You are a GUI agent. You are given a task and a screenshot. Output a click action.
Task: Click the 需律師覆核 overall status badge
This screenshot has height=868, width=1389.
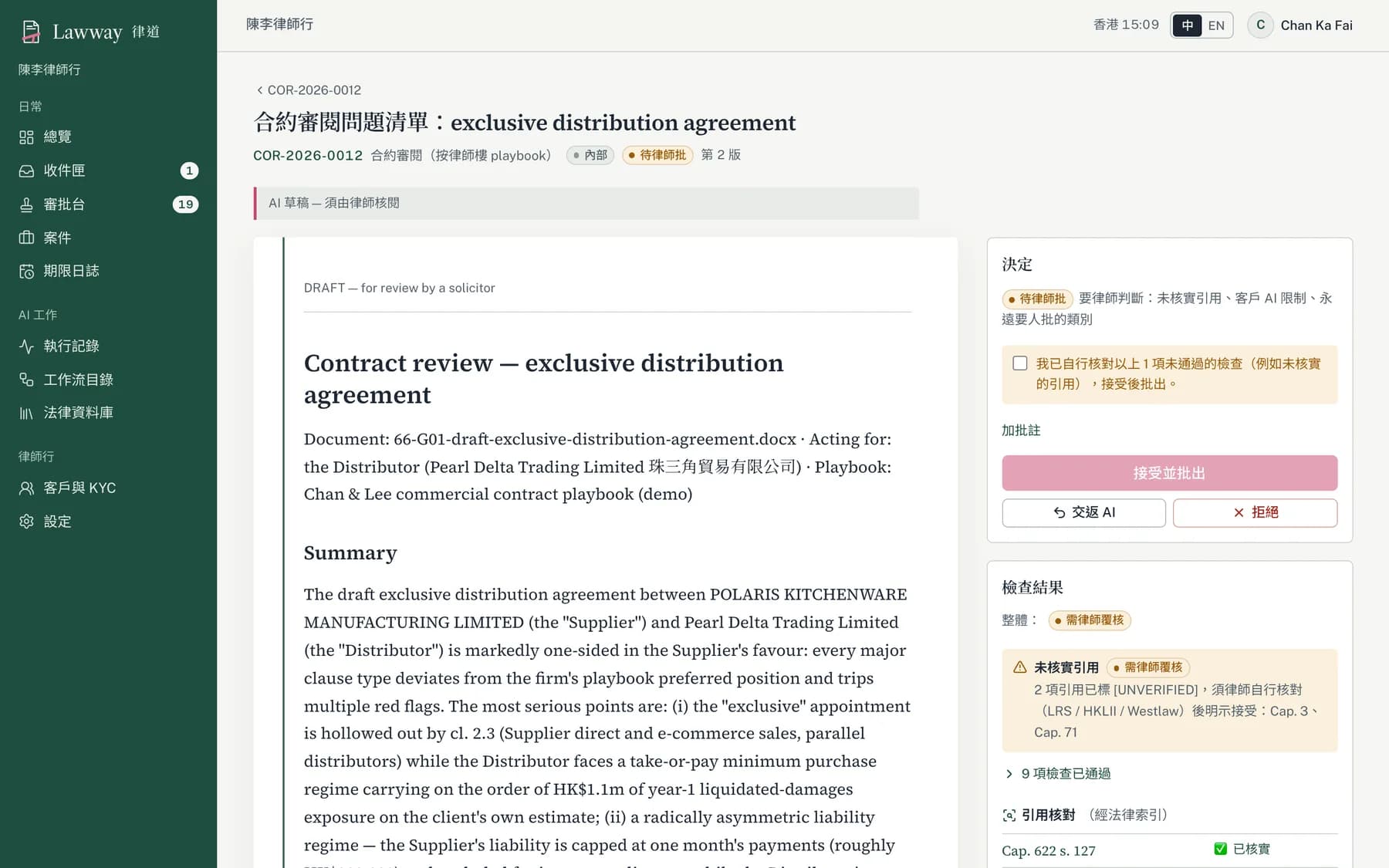pos(1090,620)
